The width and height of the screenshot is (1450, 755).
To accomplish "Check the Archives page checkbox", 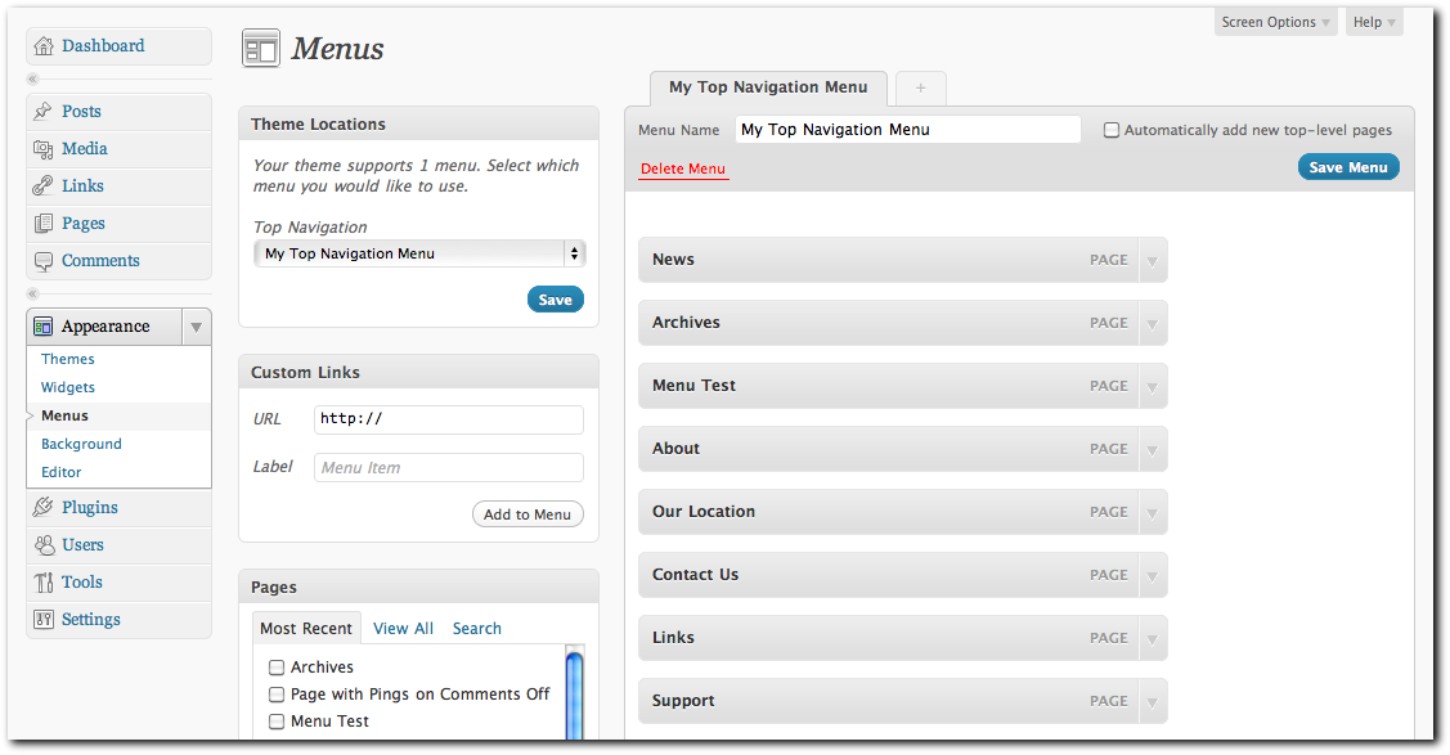I will pos(277,667).
